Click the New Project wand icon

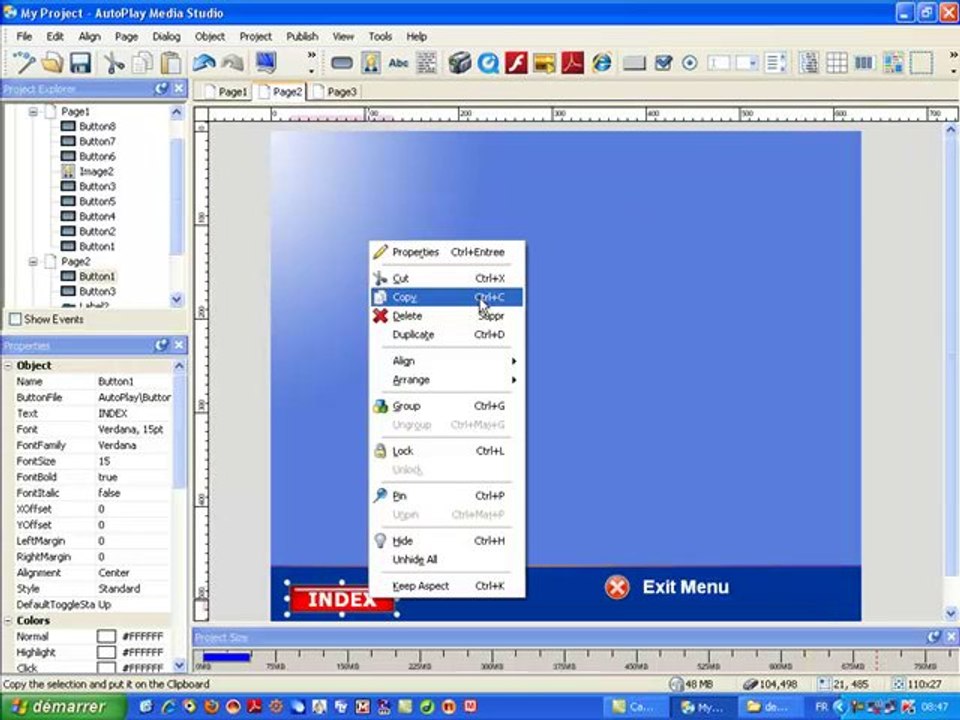[24, 62]
